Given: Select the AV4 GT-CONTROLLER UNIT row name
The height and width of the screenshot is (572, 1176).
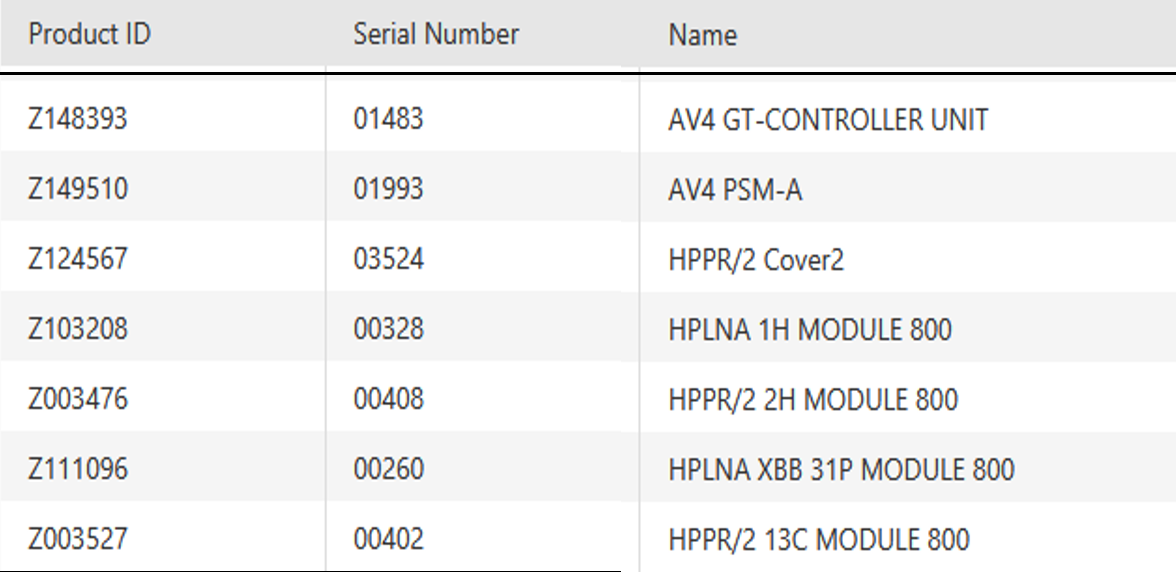Looking at the screenshot, I should [828, 120].
